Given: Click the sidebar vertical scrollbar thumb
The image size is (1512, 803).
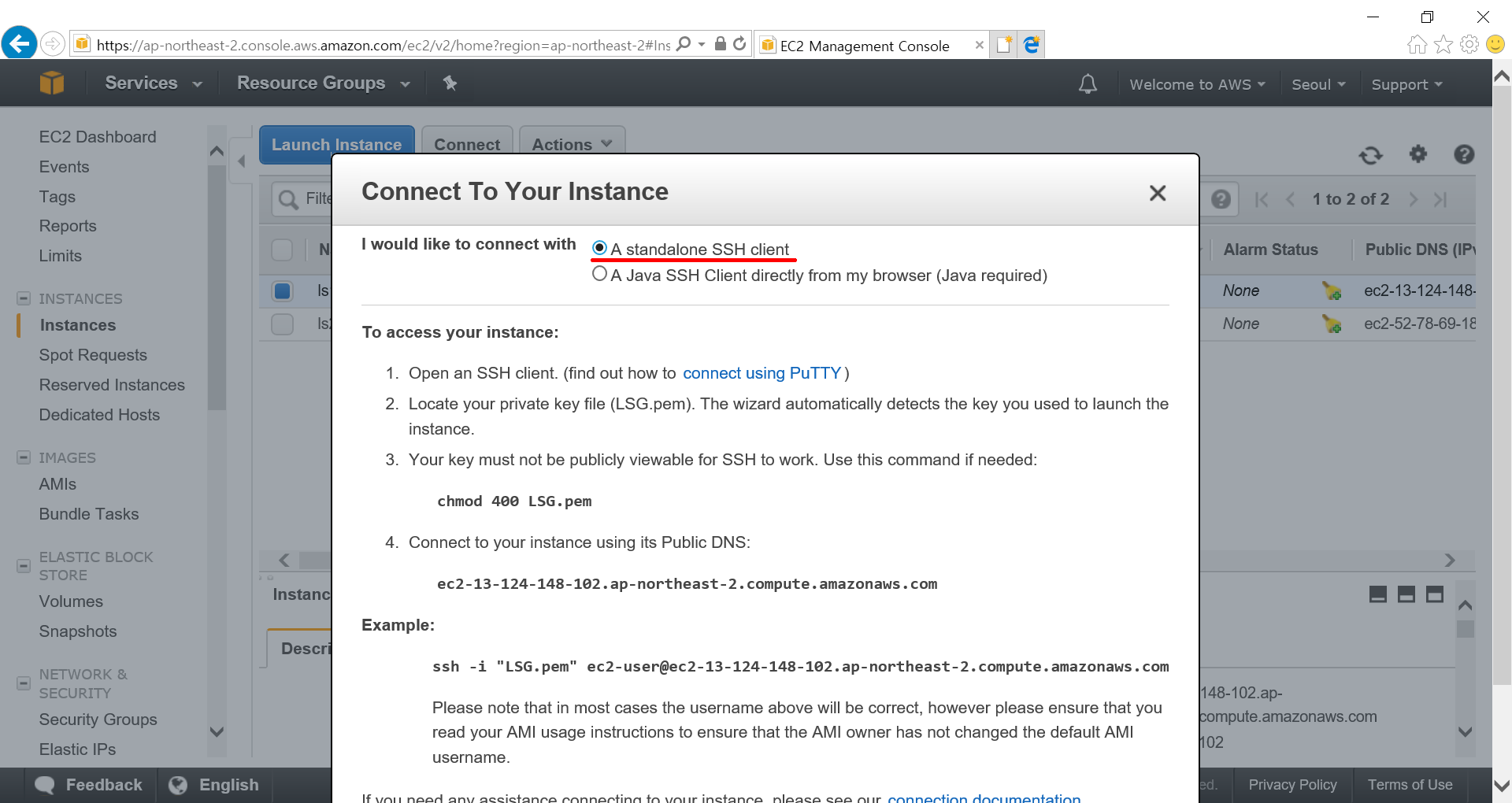Looking at the screenshot, I should (x=217, y=287).
